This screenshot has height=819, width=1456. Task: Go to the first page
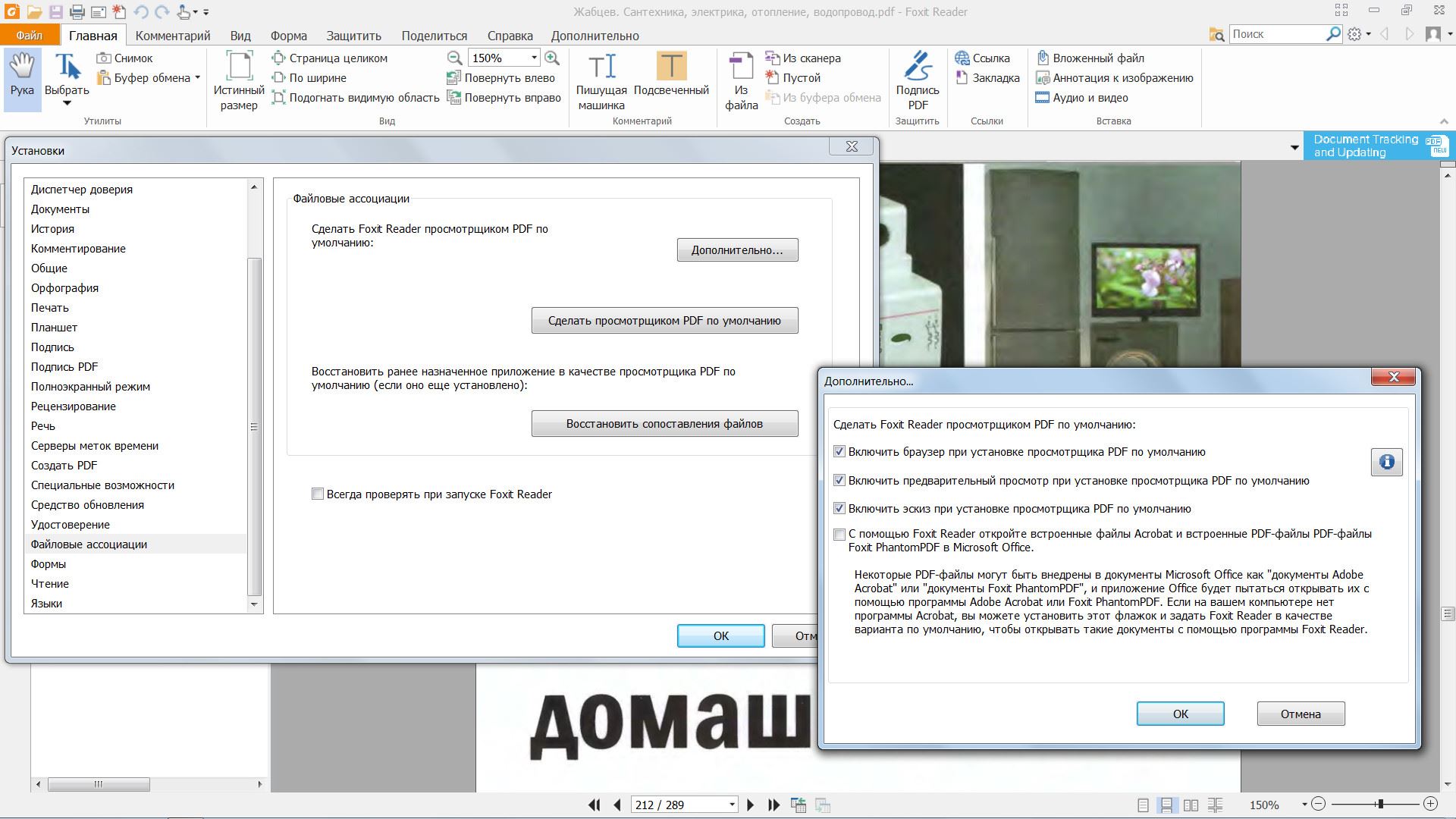click(x=595, y=805)
